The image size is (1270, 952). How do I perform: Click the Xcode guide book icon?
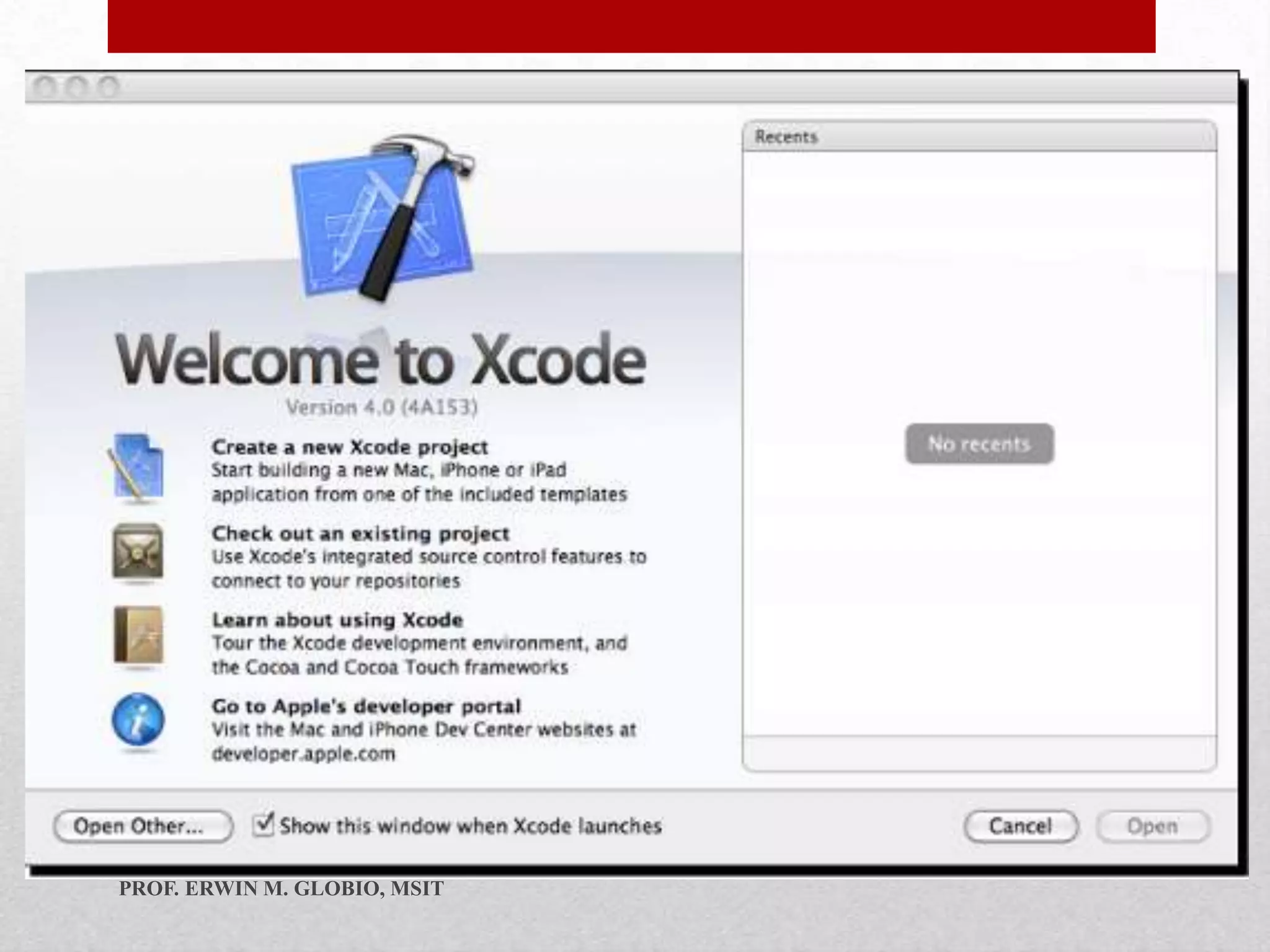pos(138,635)
